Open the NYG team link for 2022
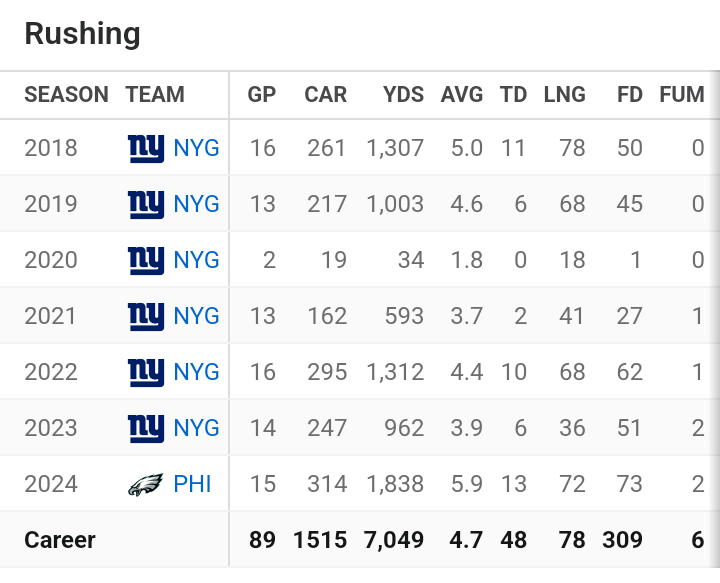 [x=196, y=372]
